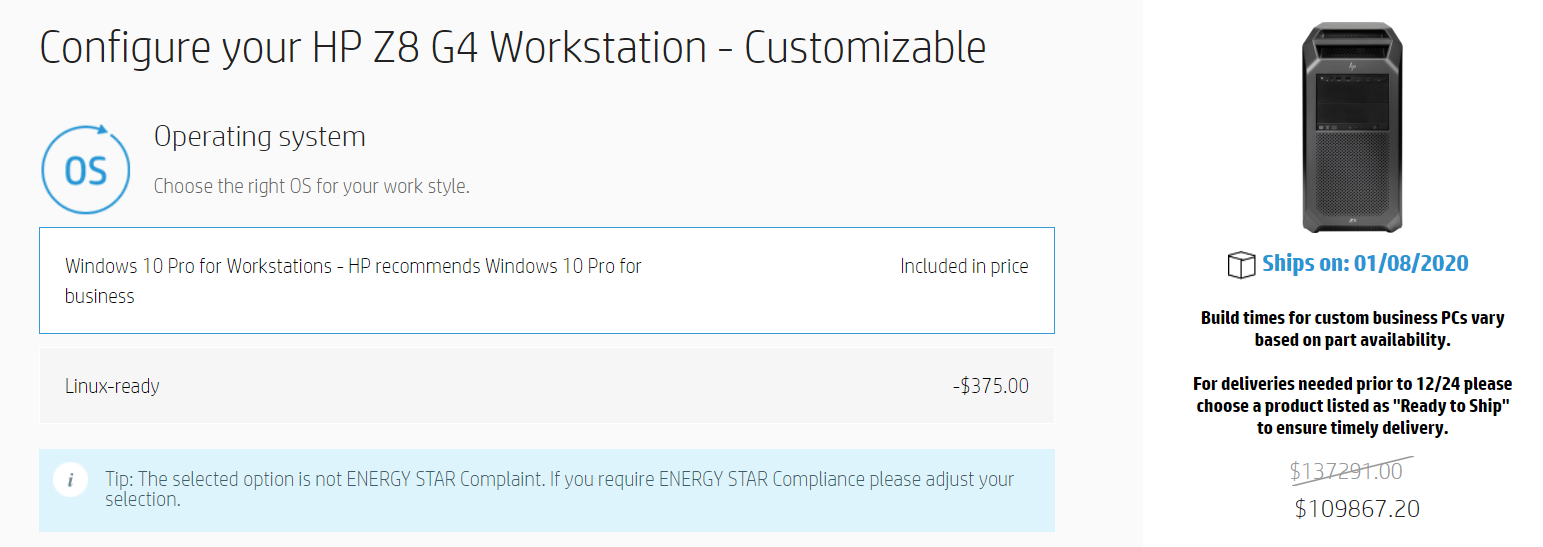The height and width of the screenshot is (547, 1543).
Task: Click the 'Build times for custom business PCs' notice
Action: click(1353, 329)
